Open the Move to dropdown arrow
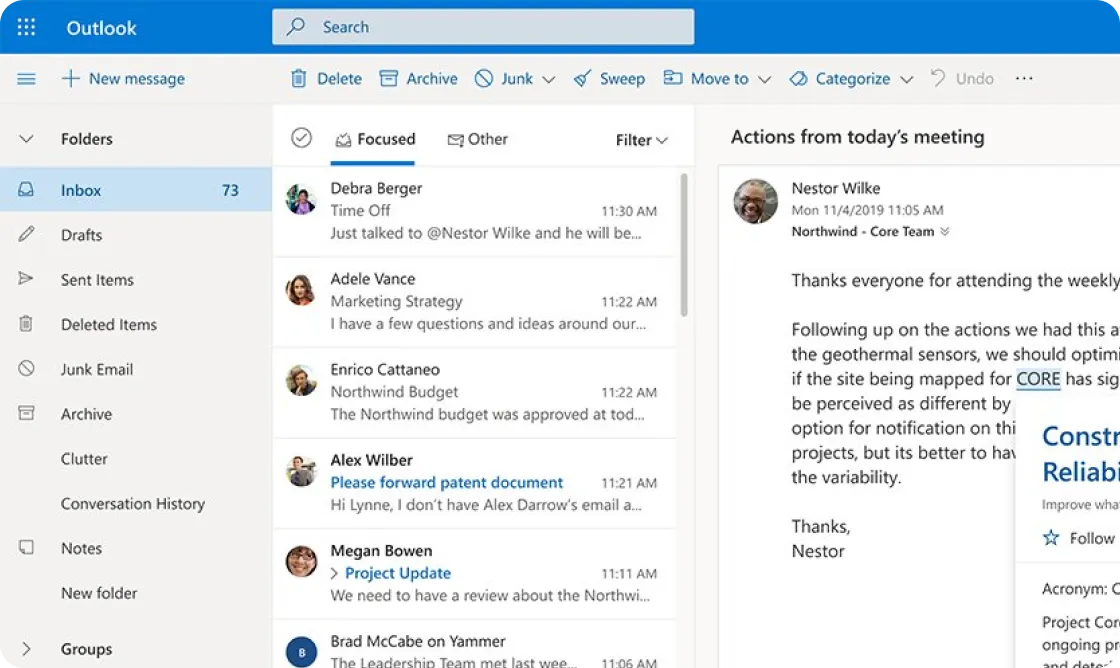Screen dimensions: 1120x668 (x=764, y=78)
